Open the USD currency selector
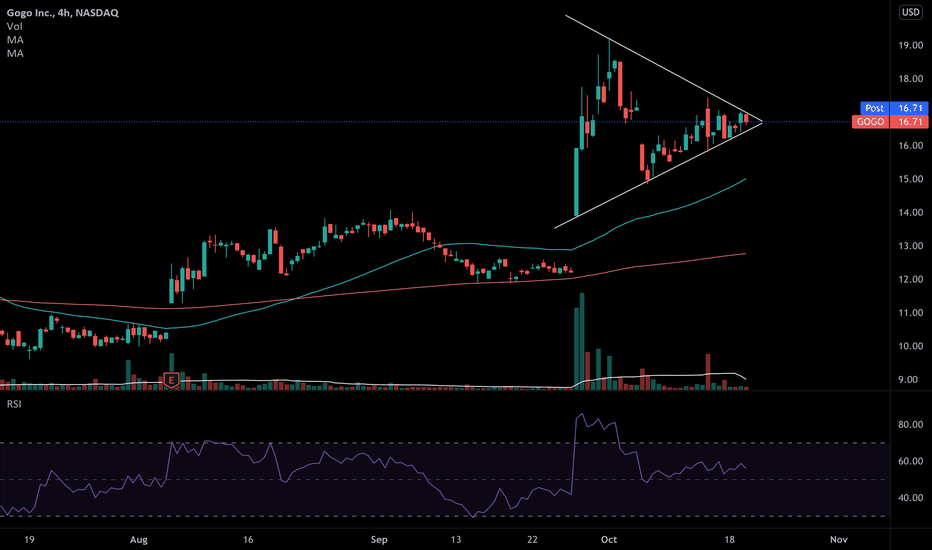Viewport: 932px width, 550px height. (911, 12)
